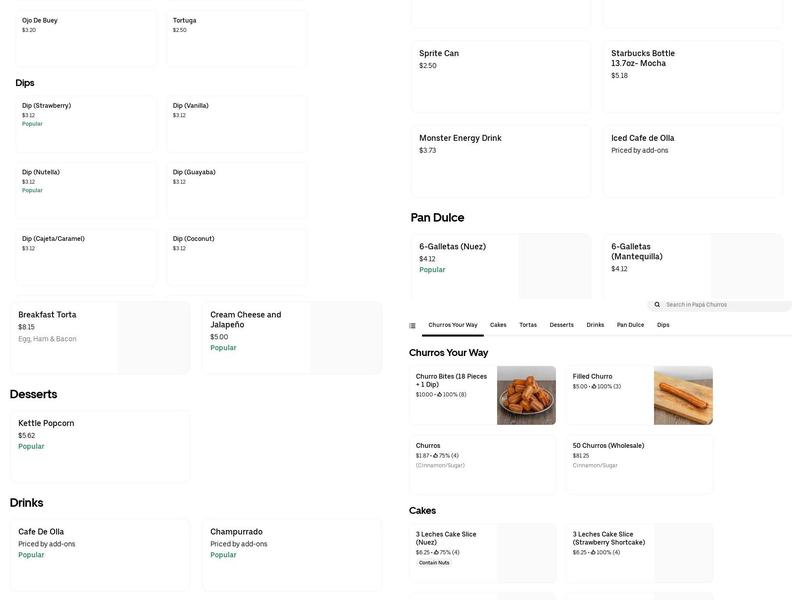Open the category list menu icon

click(410, 323)
